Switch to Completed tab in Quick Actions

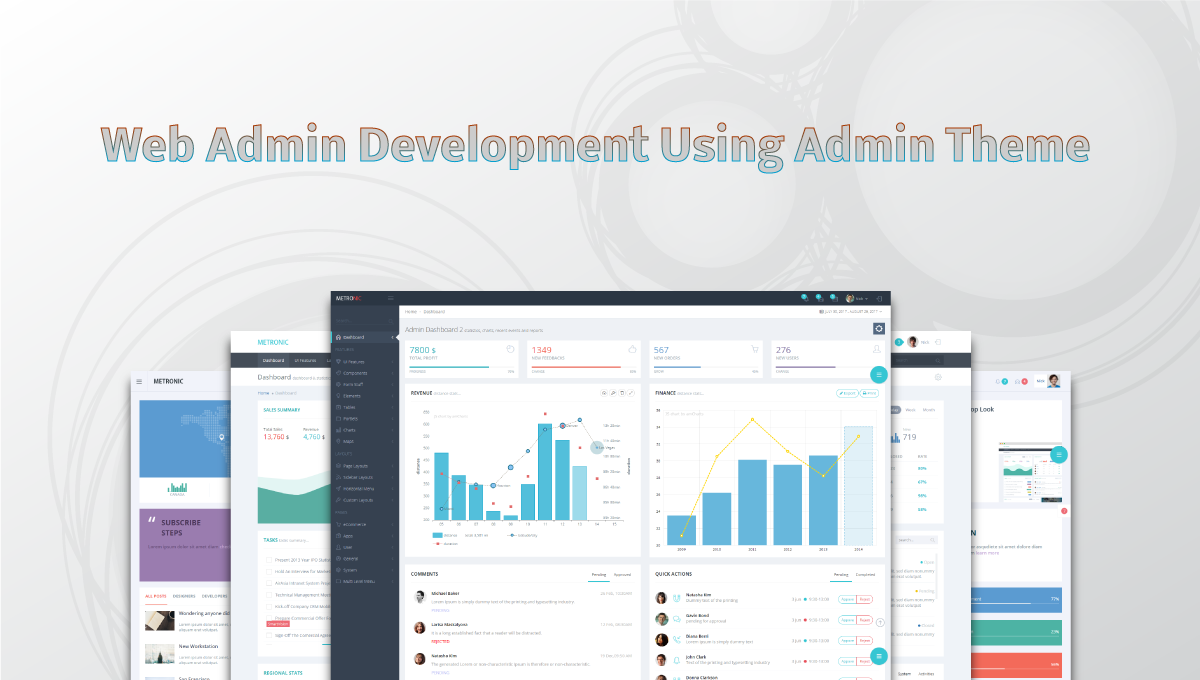[x=865, y=575]
